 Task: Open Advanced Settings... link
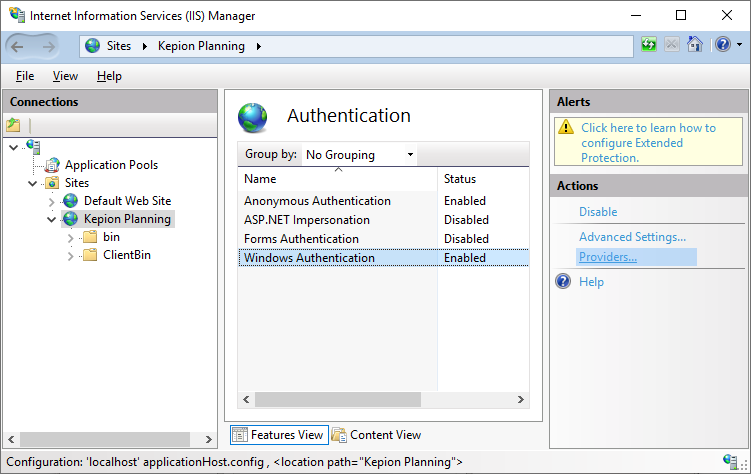(632, 237)
